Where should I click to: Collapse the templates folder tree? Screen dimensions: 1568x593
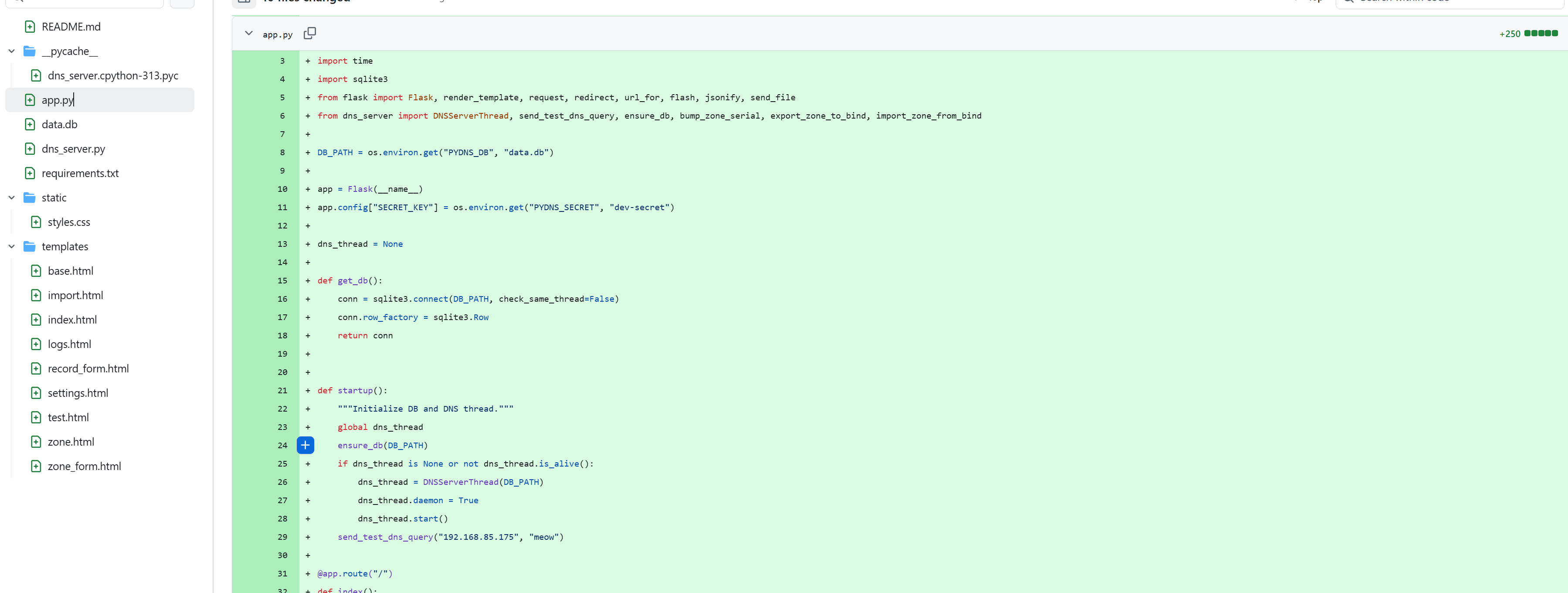pos(12,246)
